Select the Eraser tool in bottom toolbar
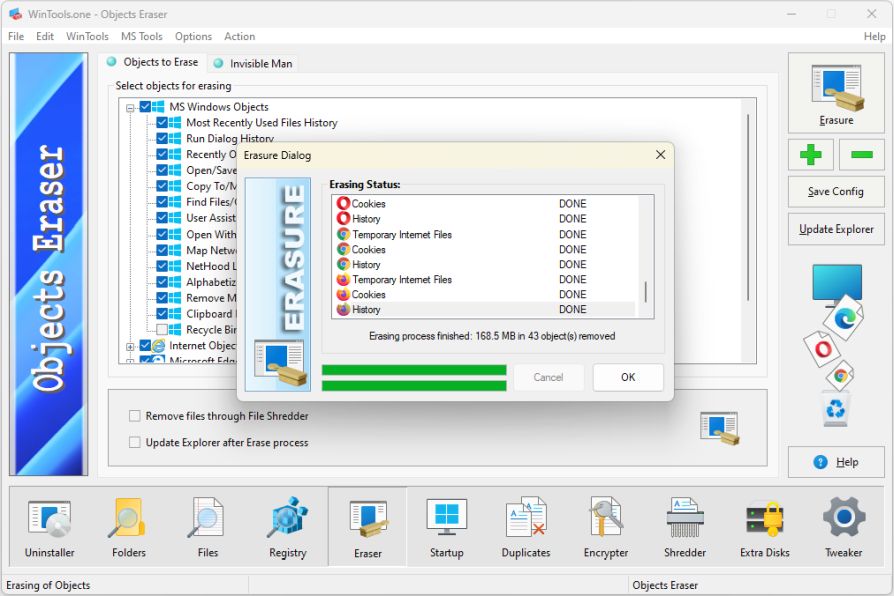 368,527
